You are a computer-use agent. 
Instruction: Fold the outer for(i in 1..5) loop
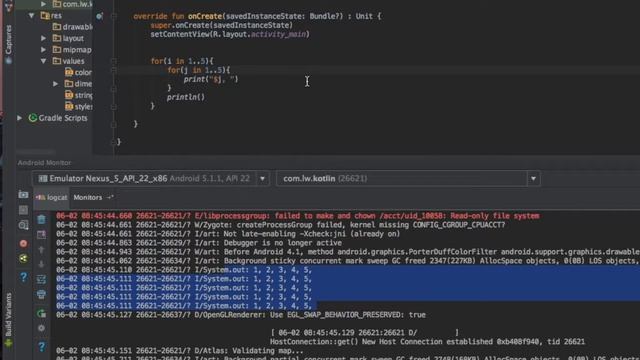point(114,61)
